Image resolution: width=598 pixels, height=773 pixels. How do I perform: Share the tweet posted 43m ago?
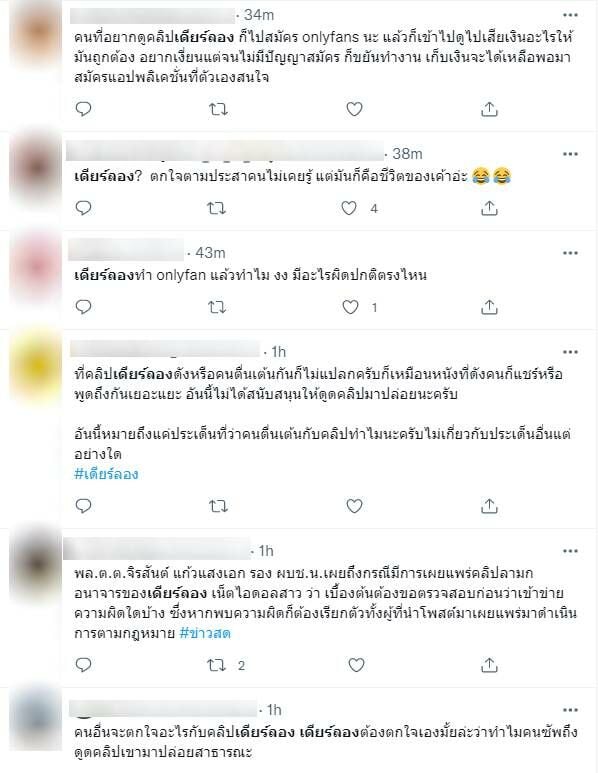tap(489, 308)
